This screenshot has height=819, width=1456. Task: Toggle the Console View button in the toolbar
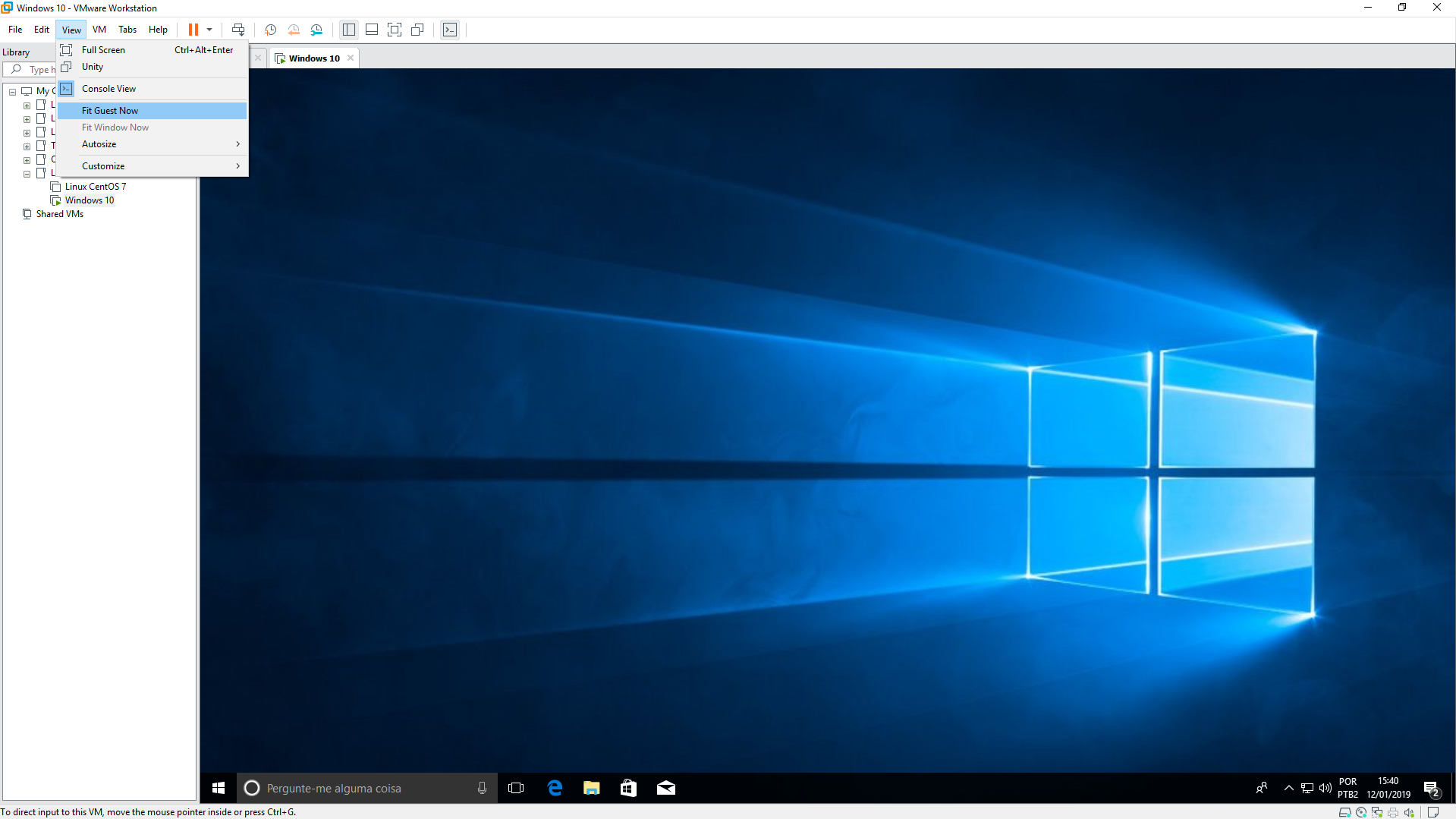(450, 30)
